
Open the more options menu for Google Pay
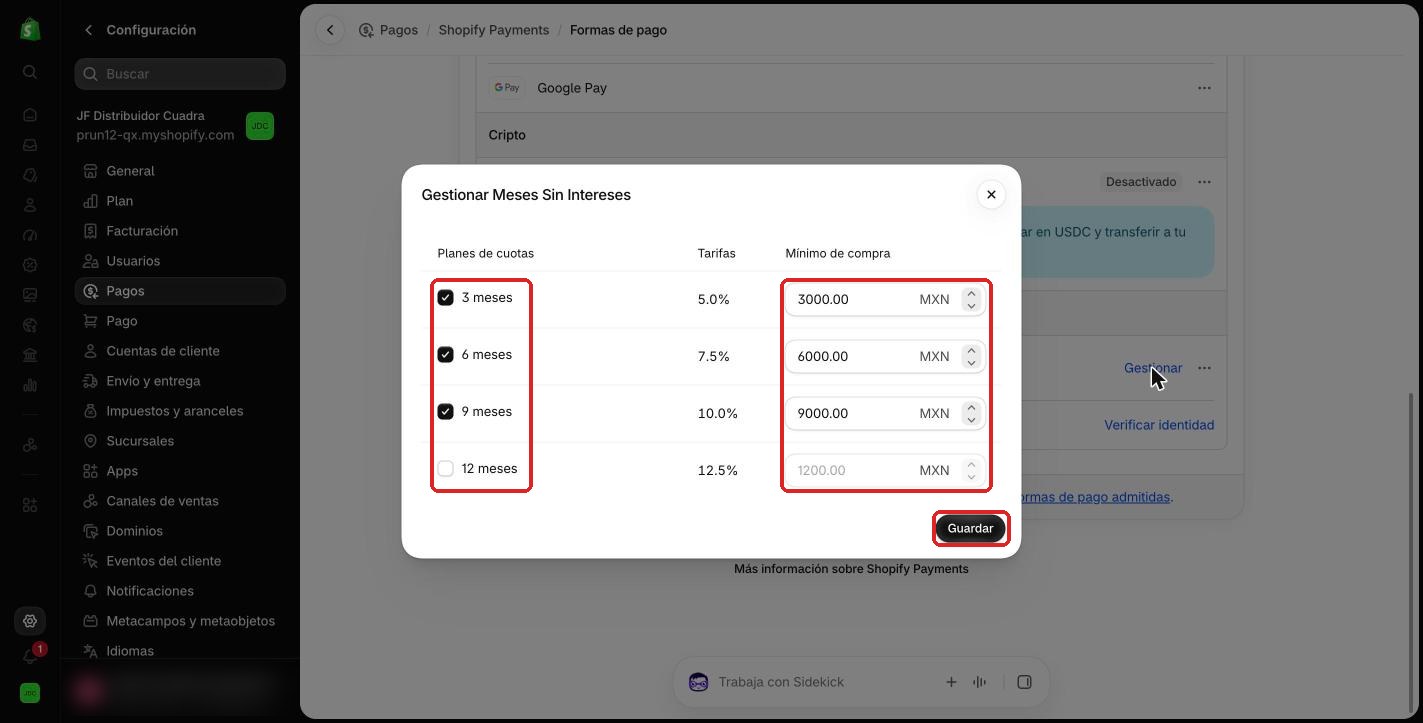click(1204, 88)
